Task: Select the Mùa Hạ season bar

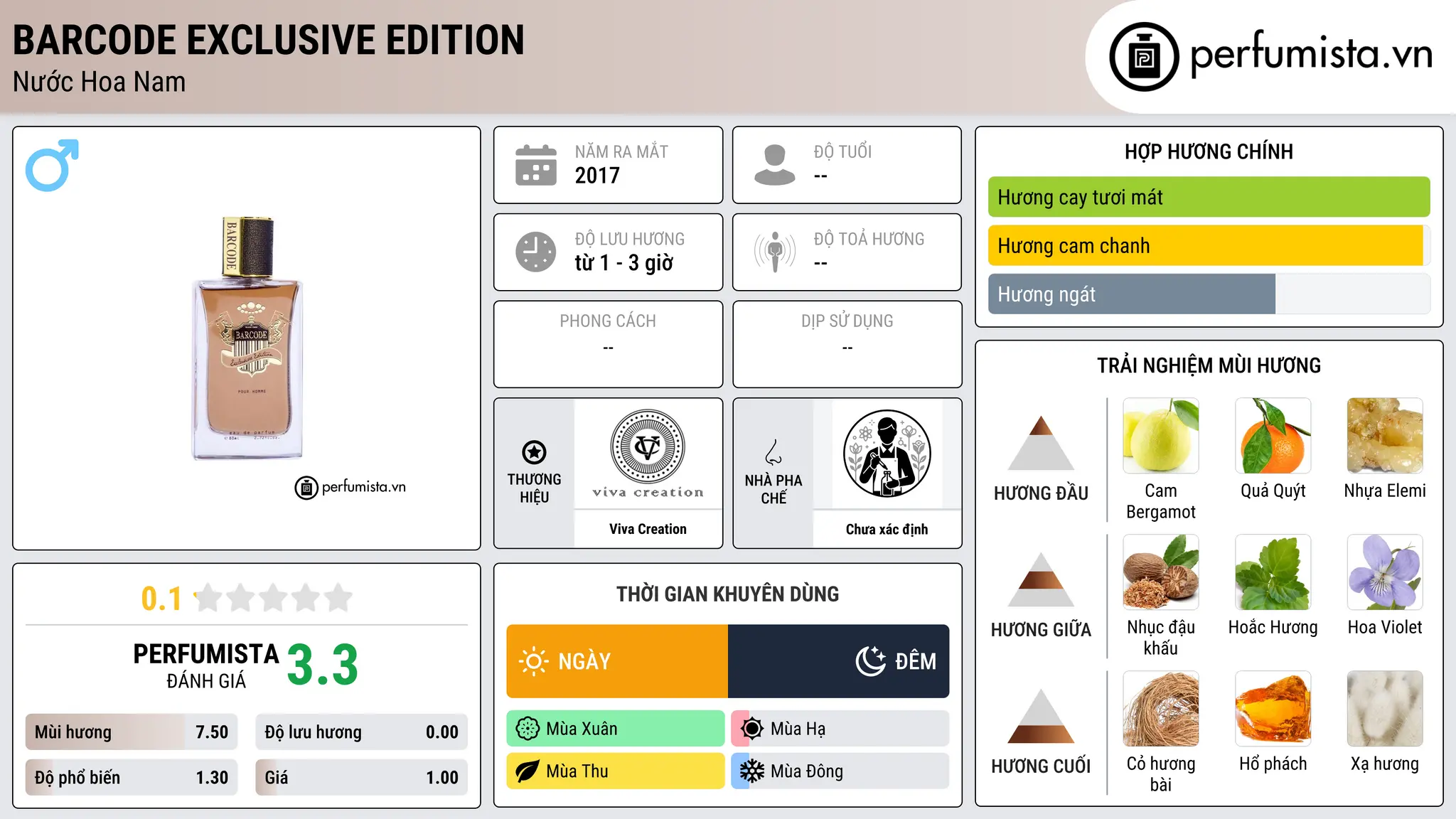Action: pyautogui.click(x=840, y=729)
